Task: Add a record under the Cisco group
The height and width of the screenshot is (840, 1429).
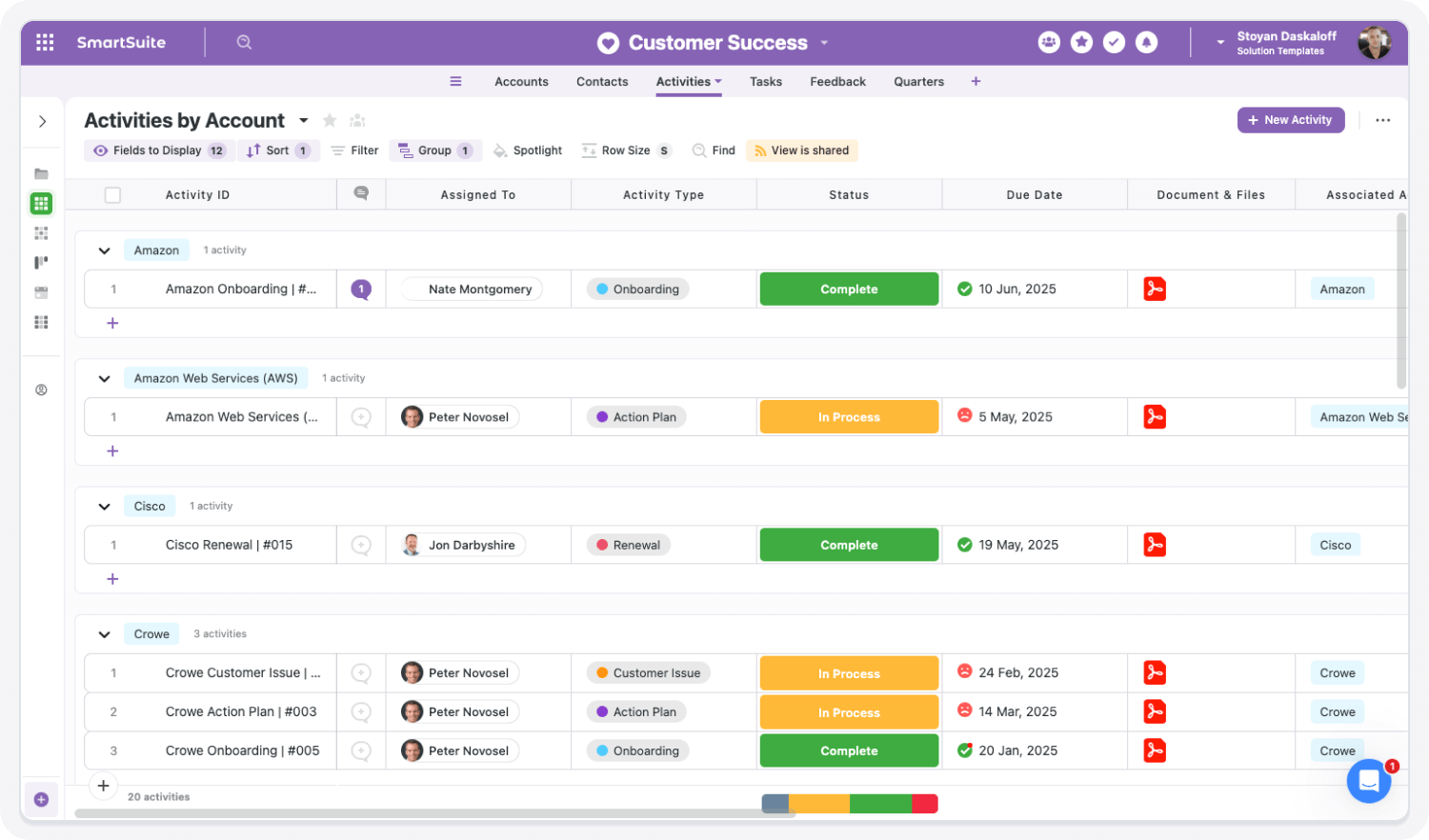Action: click(x=112, y=579)
